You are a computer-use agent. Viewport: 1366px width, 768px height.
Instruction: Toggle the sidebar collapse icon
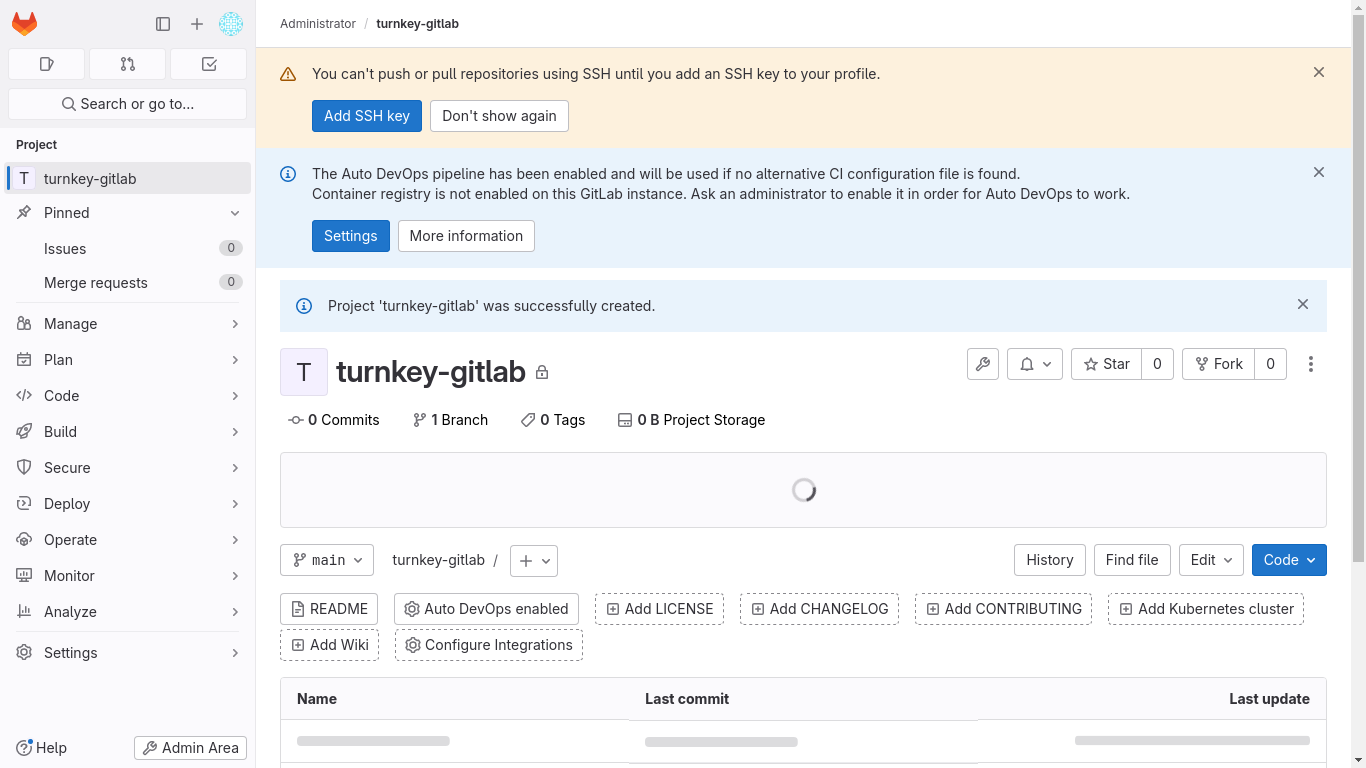[163, 24]
